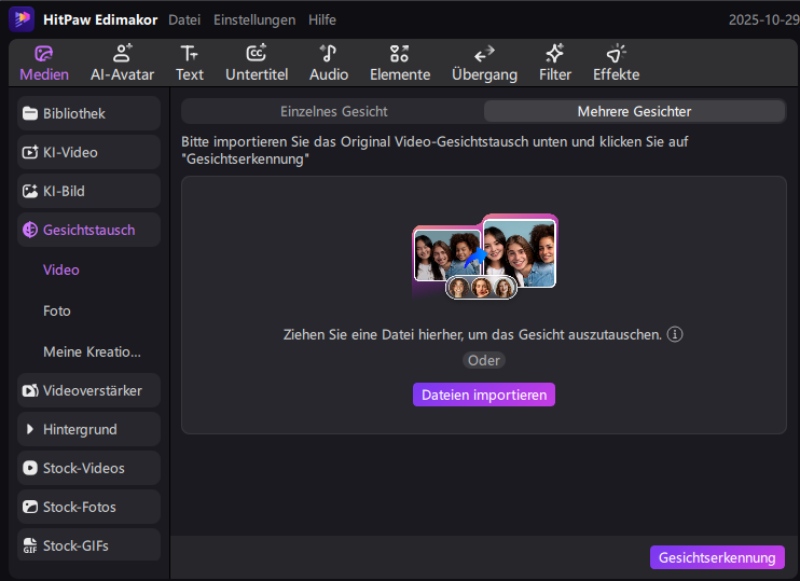Click the info icon beside drag hint
800x581 pixels.
point(675,335)
